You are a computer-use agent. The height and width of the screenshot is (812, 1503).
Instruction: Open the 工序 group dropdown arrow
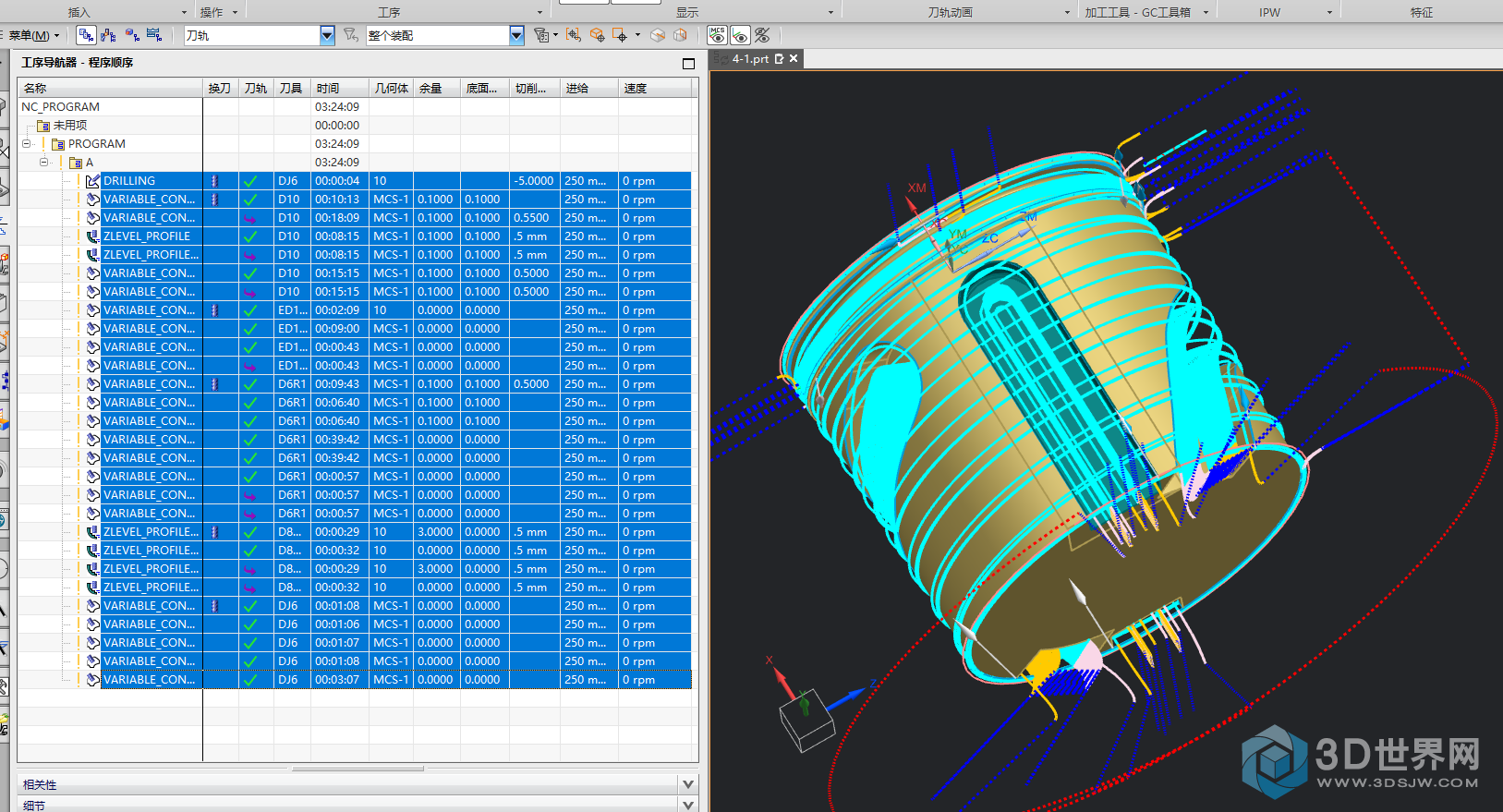pos(540,12)
